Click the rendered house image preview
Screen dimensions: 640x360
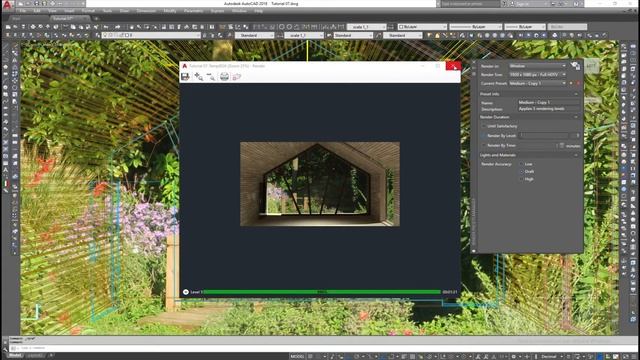[x=320, y=184]
